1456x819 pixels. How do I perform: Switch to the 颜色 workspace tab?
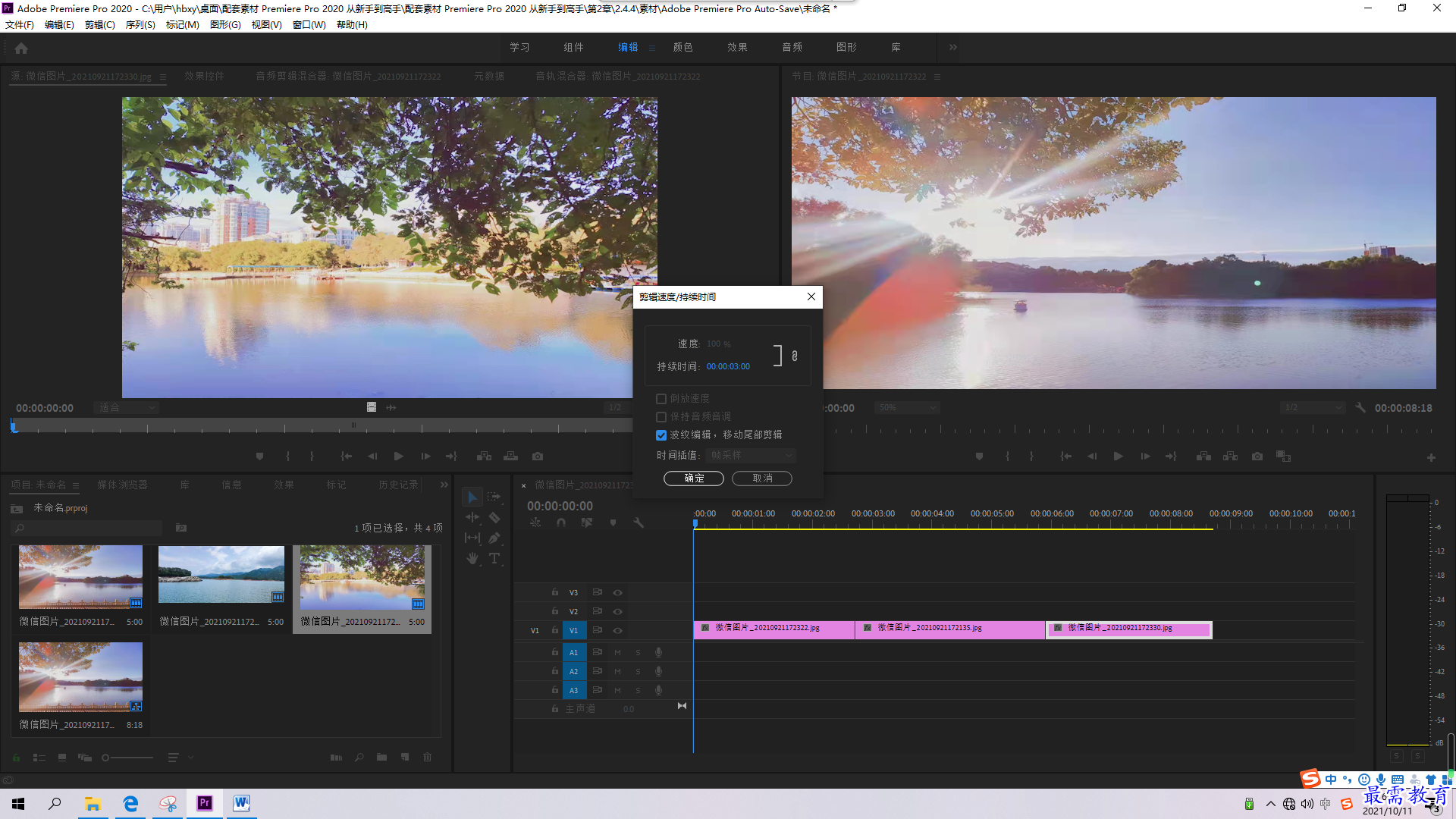pyautogui.click(x=682, y=47)
